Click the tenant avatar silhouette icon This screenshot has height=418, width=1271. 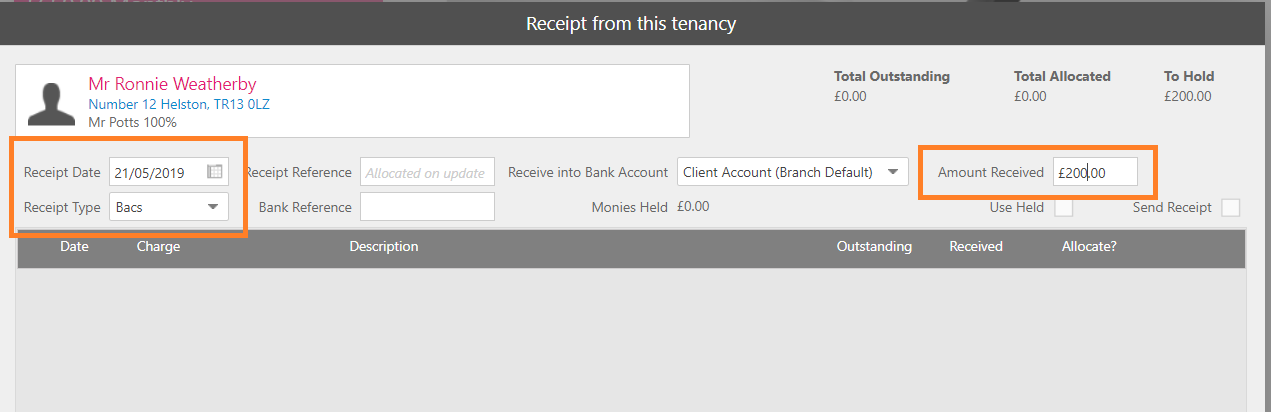pos(52,103)
